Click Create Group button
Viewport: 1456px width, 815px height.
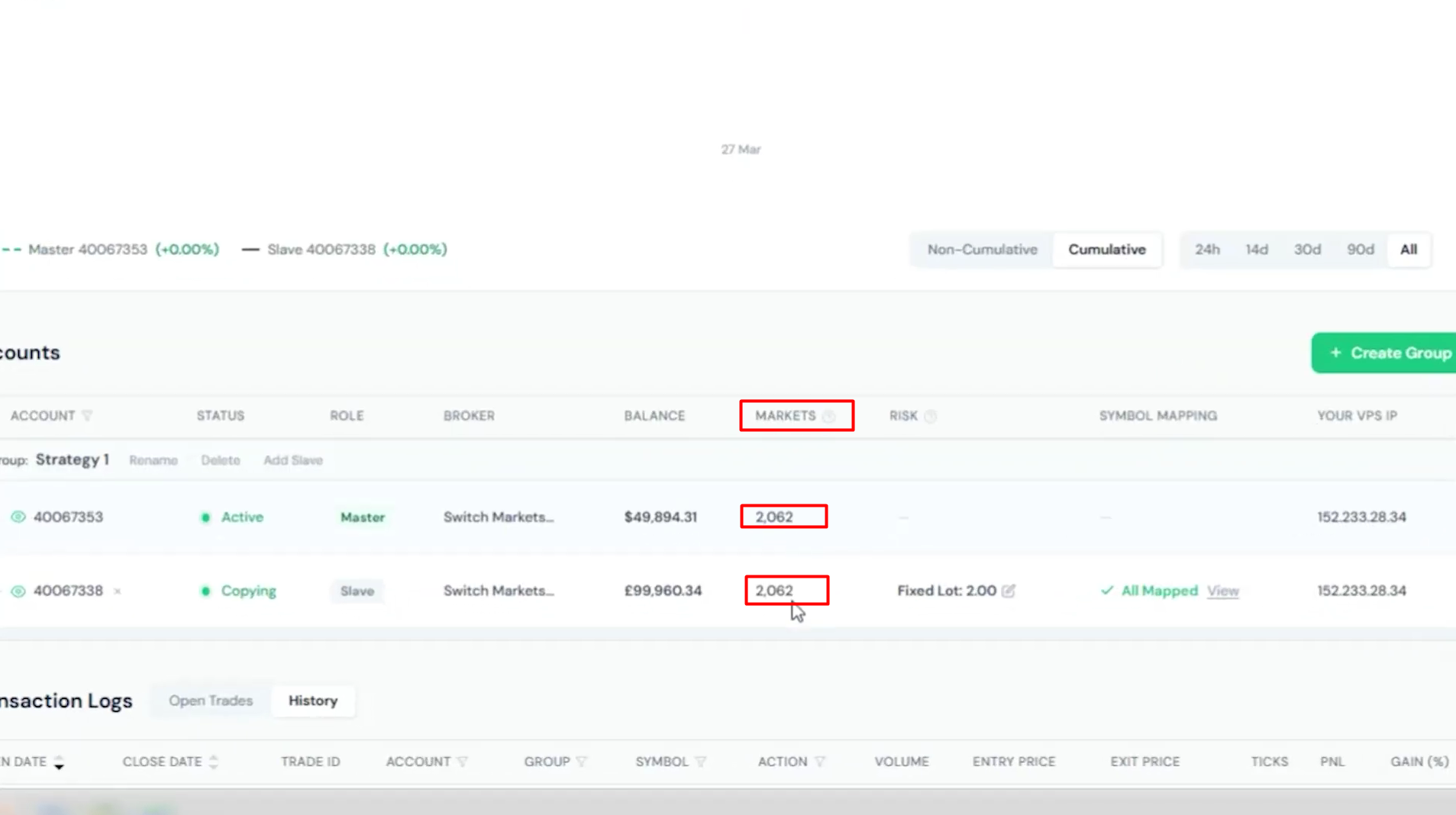point(1383,353)
